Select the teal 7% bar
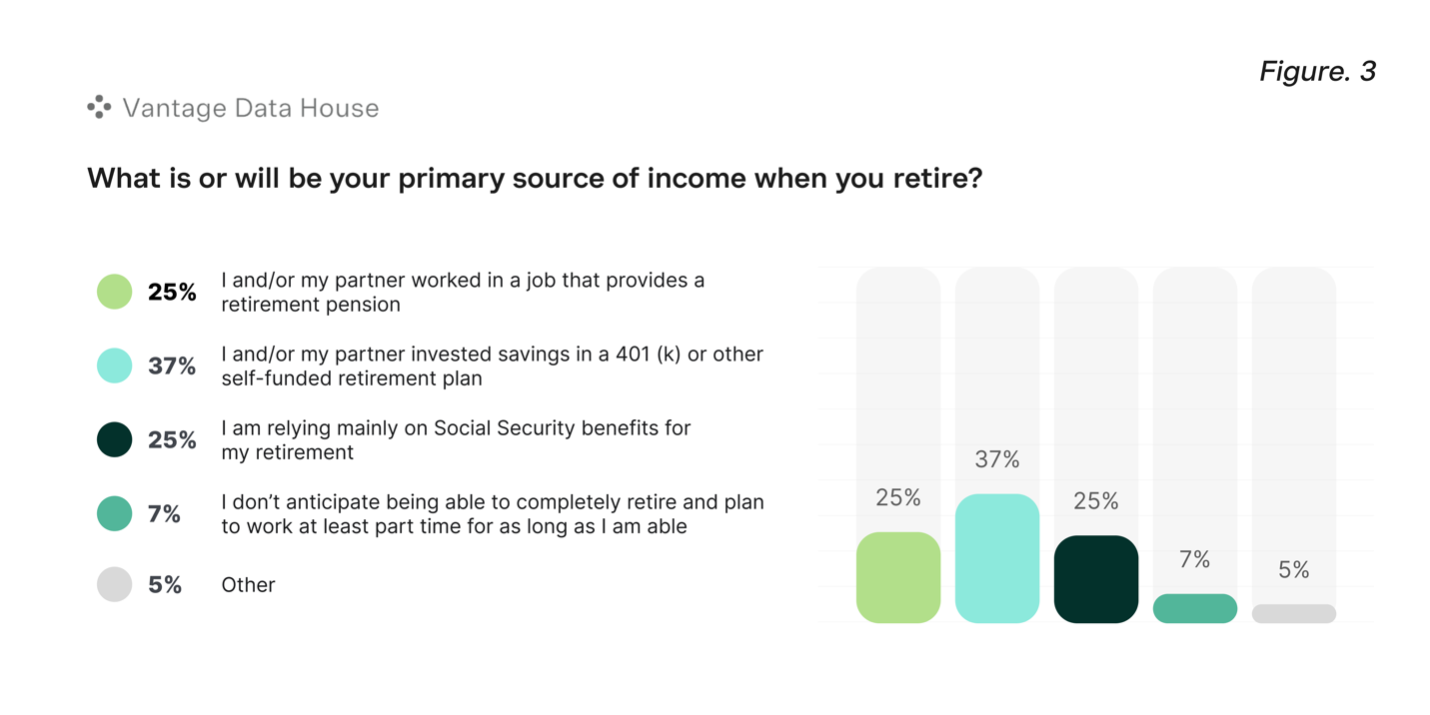The width and height of the screenshot is (1430, 715). [1195, 608]
